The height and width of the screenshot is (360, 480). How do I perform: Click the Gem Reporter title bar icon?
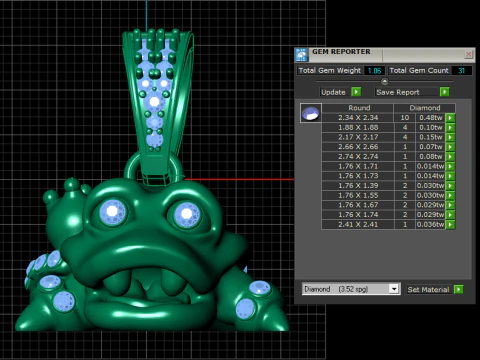(302, 55)
